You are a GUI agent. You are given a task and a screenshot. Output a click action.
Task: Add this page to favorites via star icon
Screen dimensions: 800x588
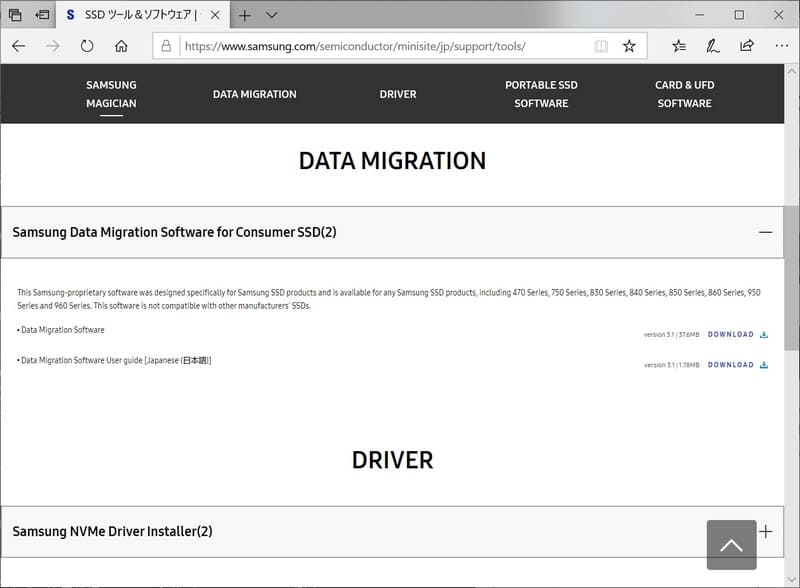[629, 45]
